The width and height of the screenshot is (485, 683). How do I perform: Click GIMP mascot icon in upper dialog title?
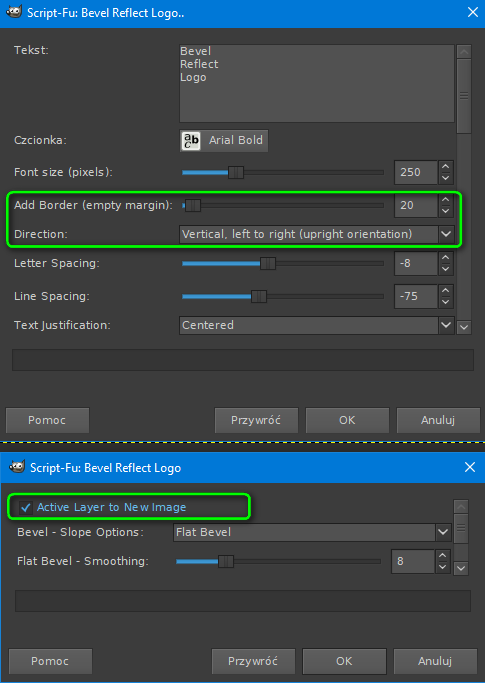pyautogui.click(x=14, y=12)
